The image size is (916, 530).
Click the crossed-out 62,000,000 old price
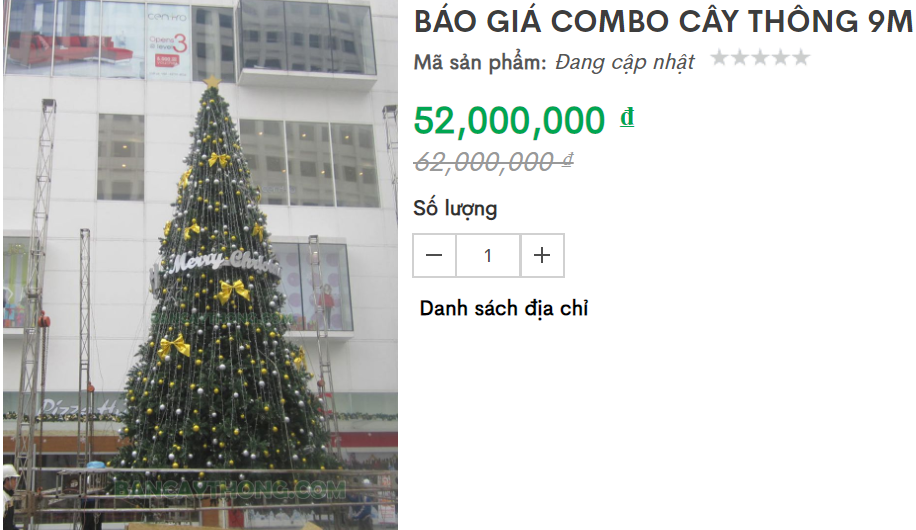[493, 162]
